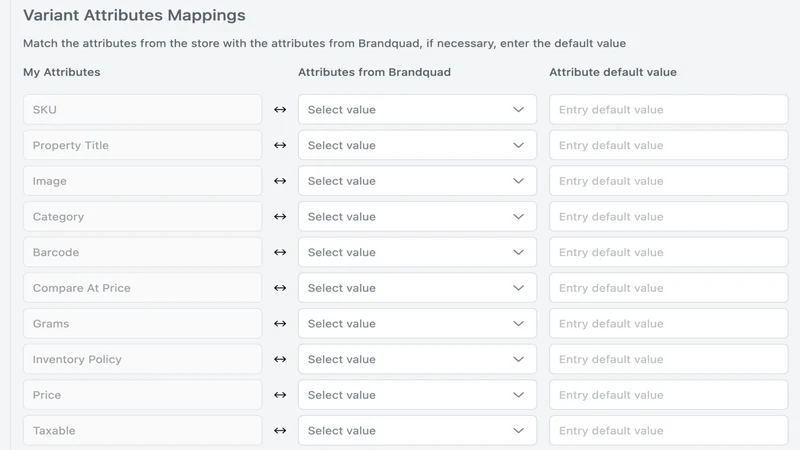
Task: Open Brandquad attribute dropdown for Barcode
Action: (417, 252)
